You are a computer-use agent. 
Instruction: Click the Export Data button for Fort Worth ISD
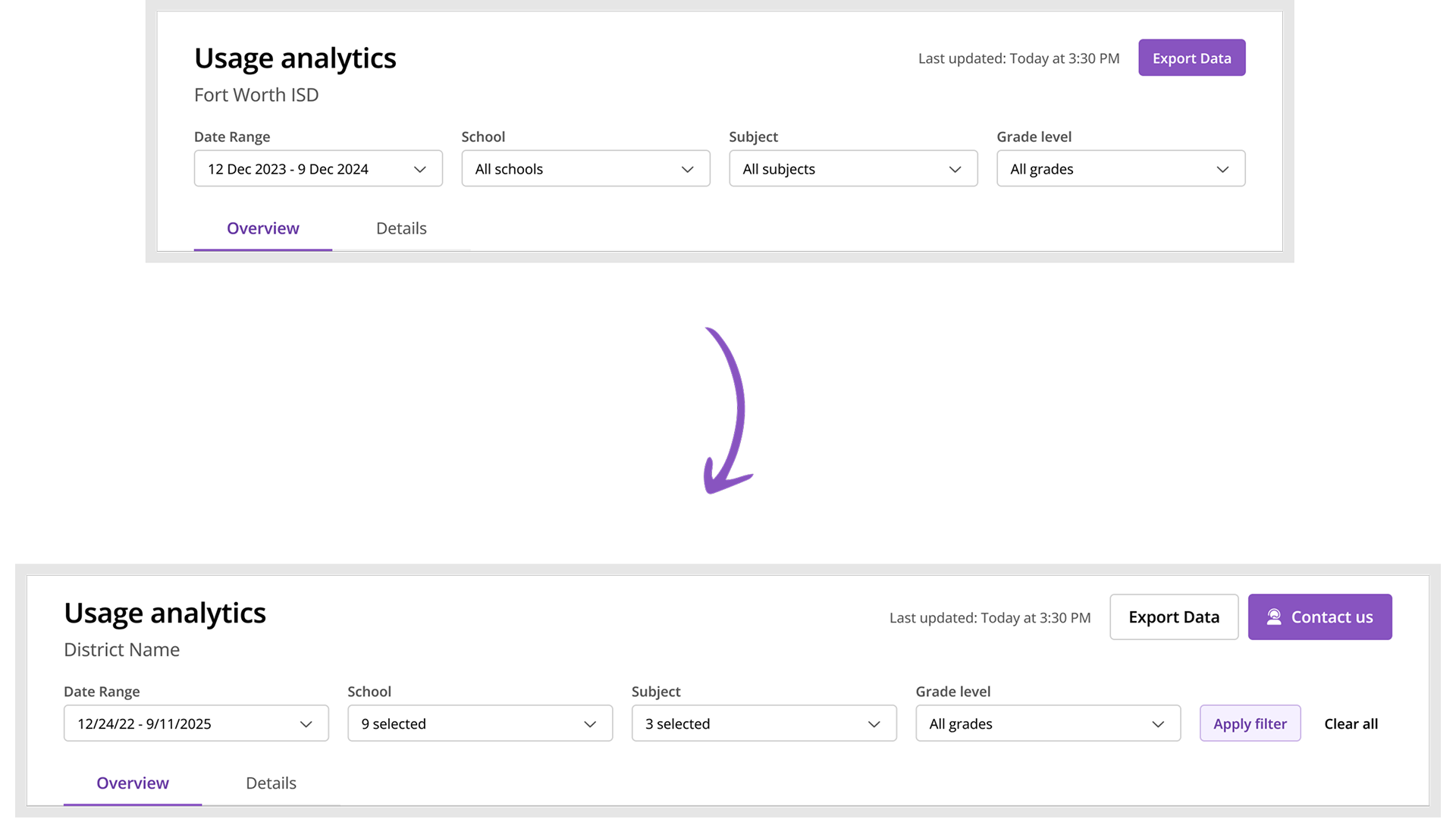(1191, 58)
